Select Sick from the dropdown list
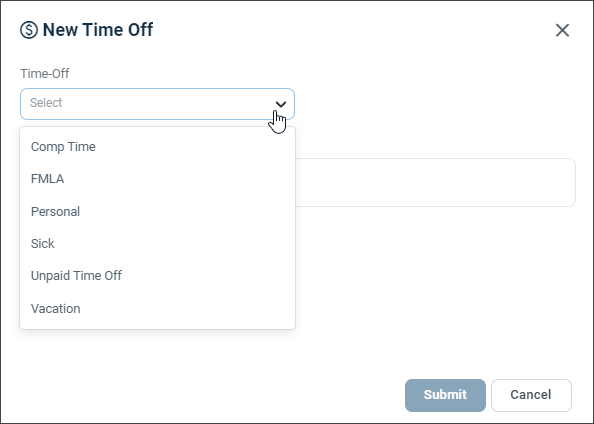 tap(157, 244)
